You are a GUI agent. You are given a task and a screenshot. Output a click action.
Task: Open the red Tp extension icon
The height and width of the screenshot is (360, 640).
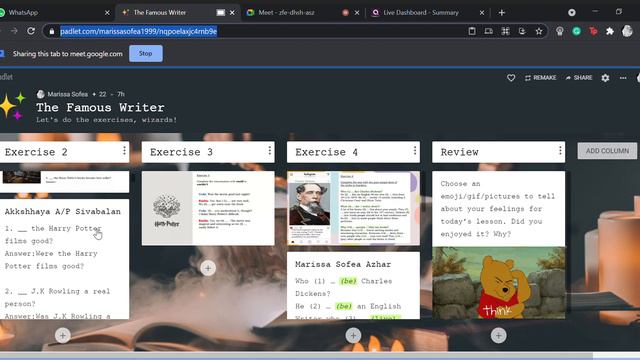(593, 31)
